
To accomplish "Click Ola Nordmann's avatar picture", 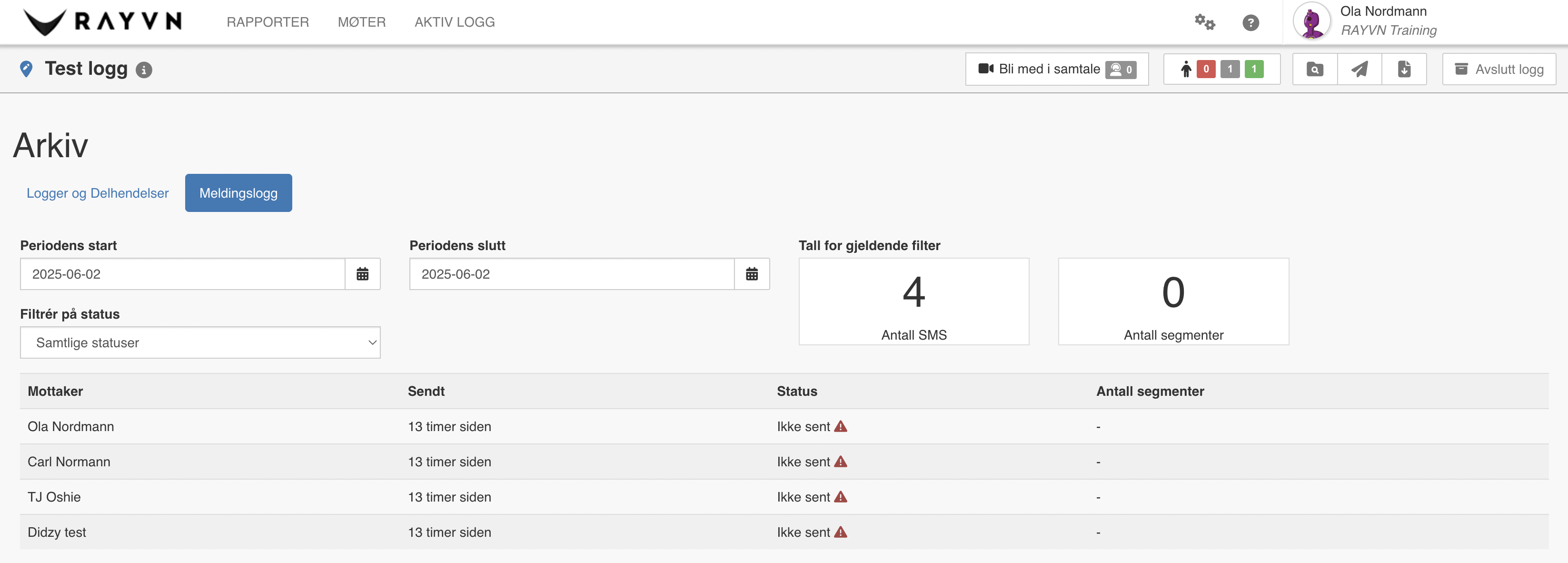I will [1312, 21].
